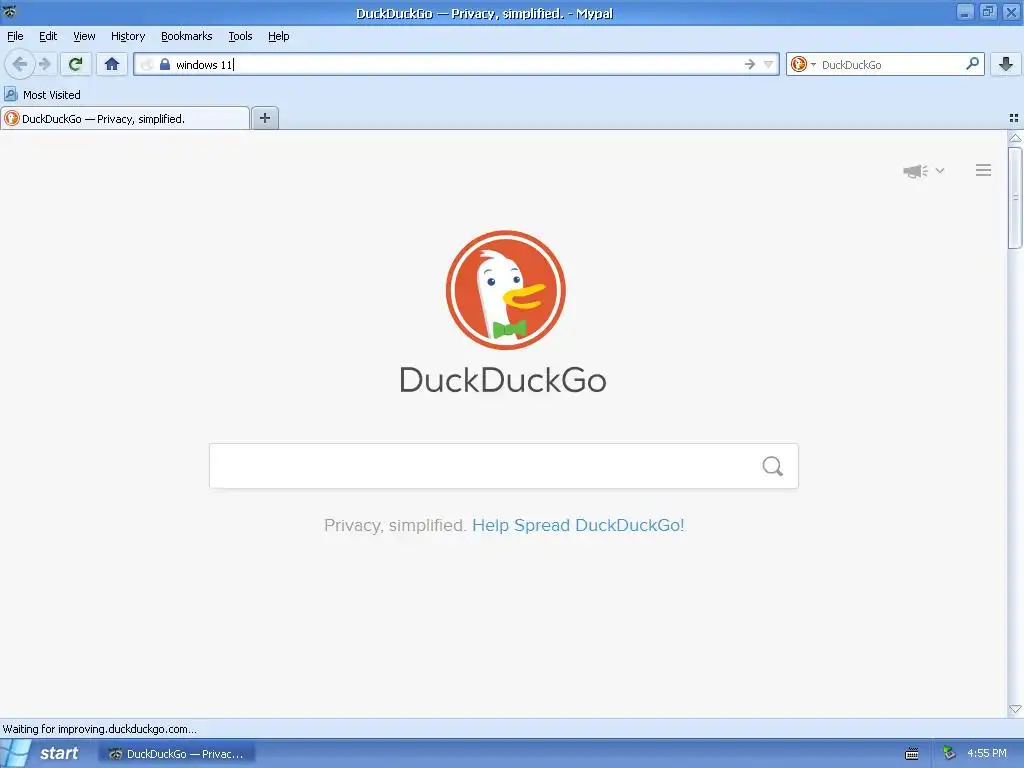Select the DuckDuckGo taskbar window button
Image resolution: width=1024 pixels, height=768 pixels.
(x=177, y=754)
